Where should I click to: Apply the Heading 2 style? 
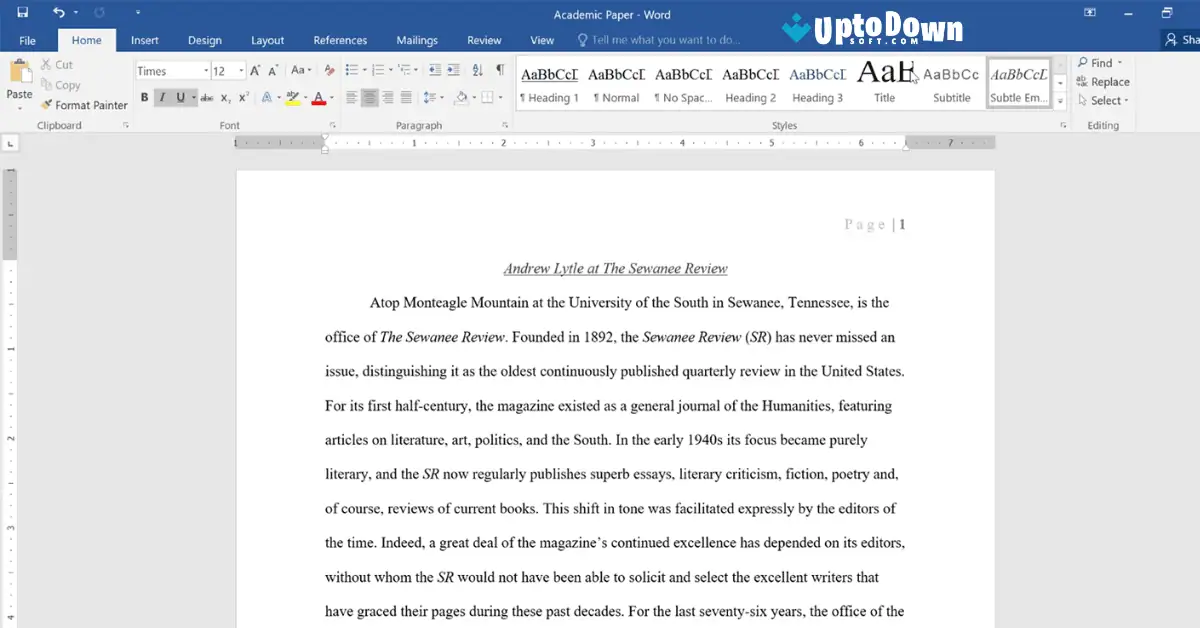(x=750, y=83)
